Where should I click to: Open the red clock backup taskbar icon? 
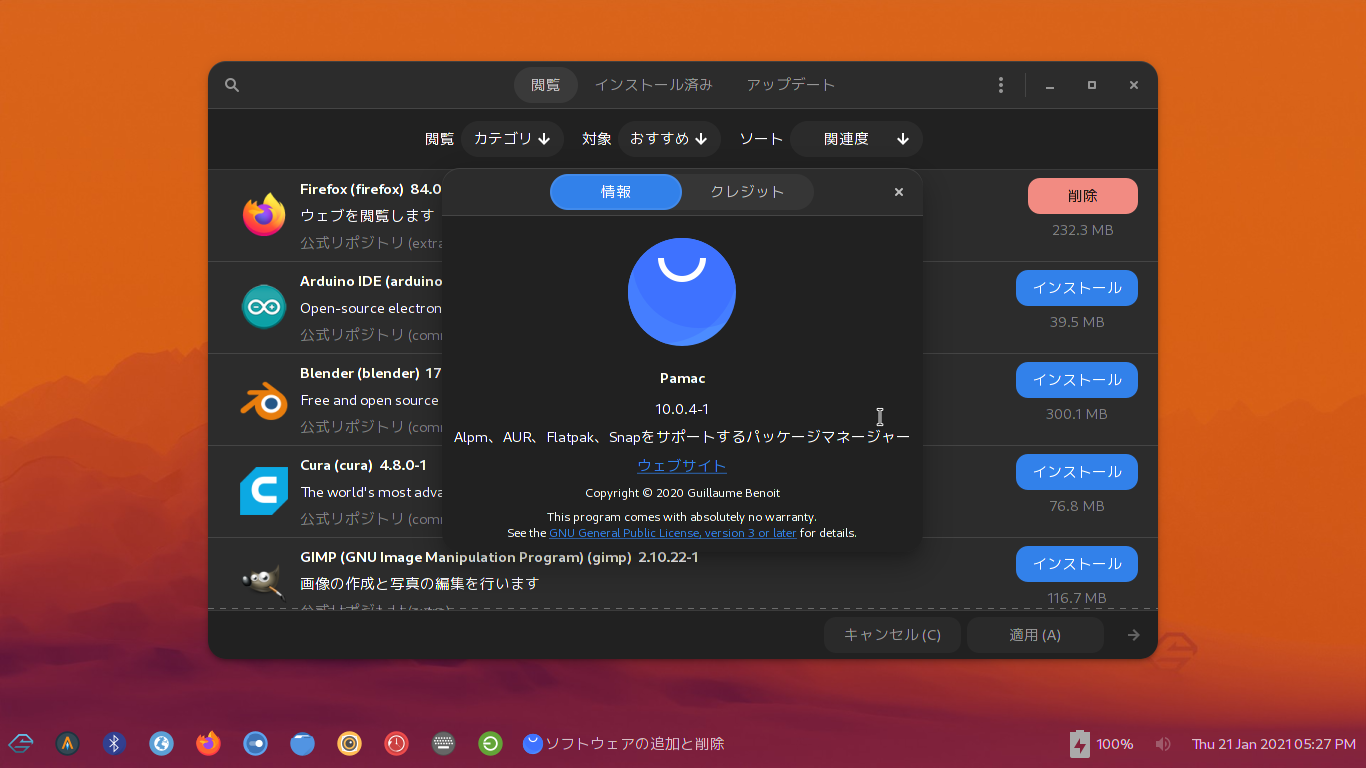click(396, 743)
